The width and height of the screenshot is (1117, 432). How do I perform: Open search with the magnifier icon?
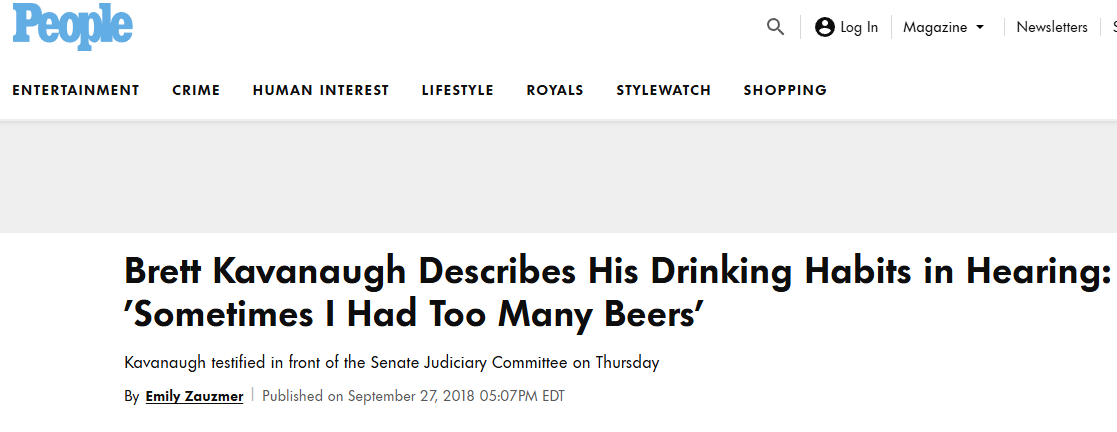[776, 27]
